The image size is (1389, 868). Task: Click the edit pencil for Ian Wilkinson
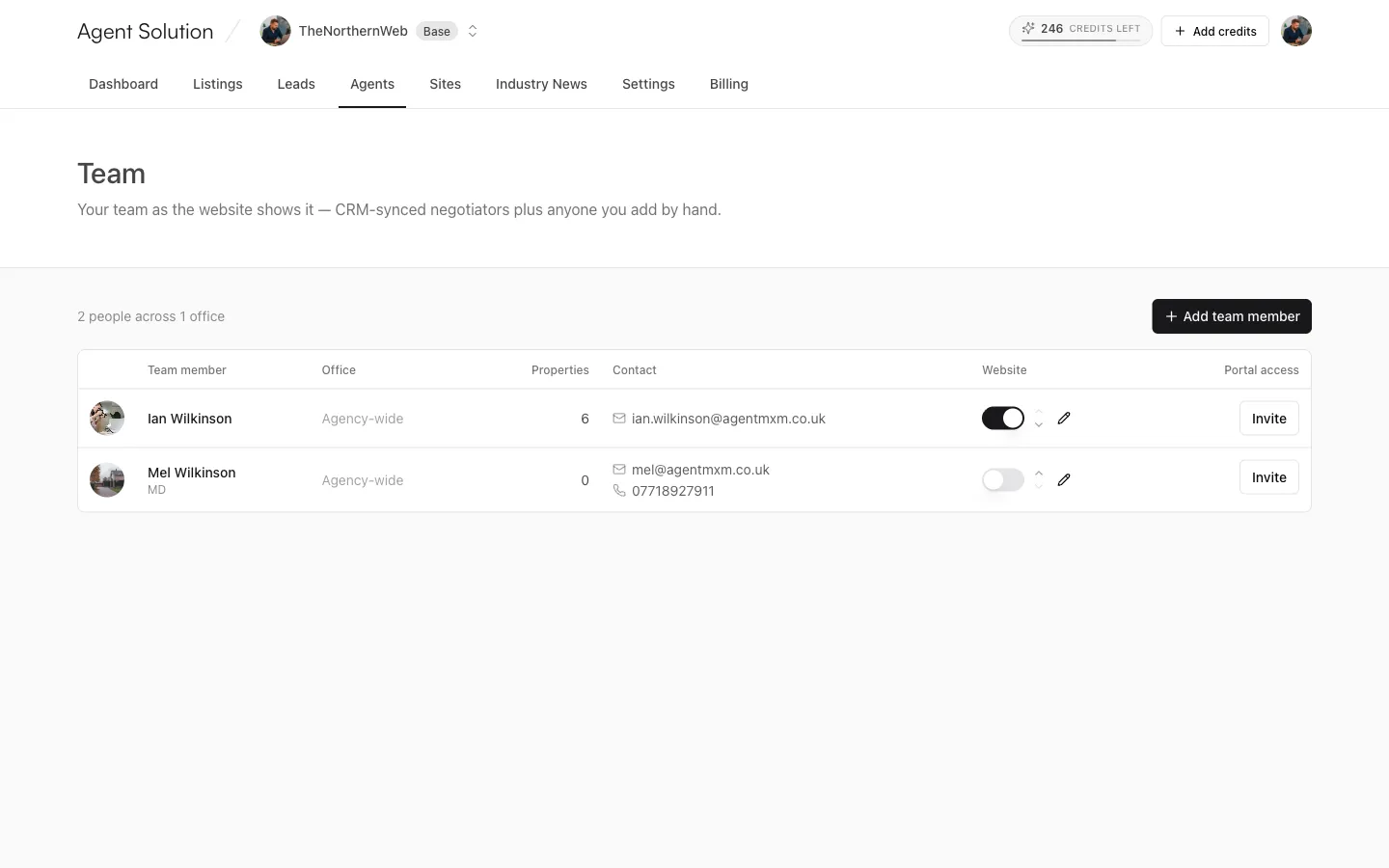(1064, 419)
